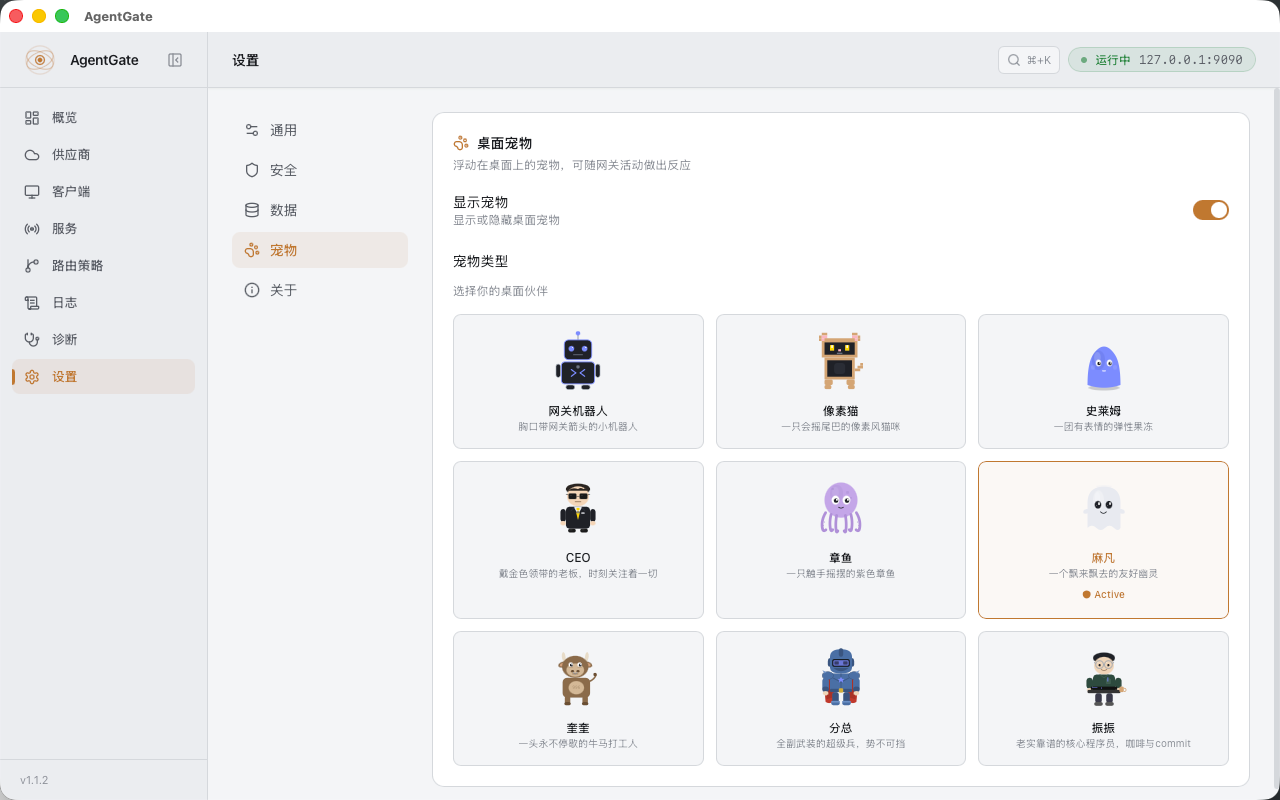Screen dimensions: 1280x800
Task: Click the 数据 database icon
Action: point(252,210)
